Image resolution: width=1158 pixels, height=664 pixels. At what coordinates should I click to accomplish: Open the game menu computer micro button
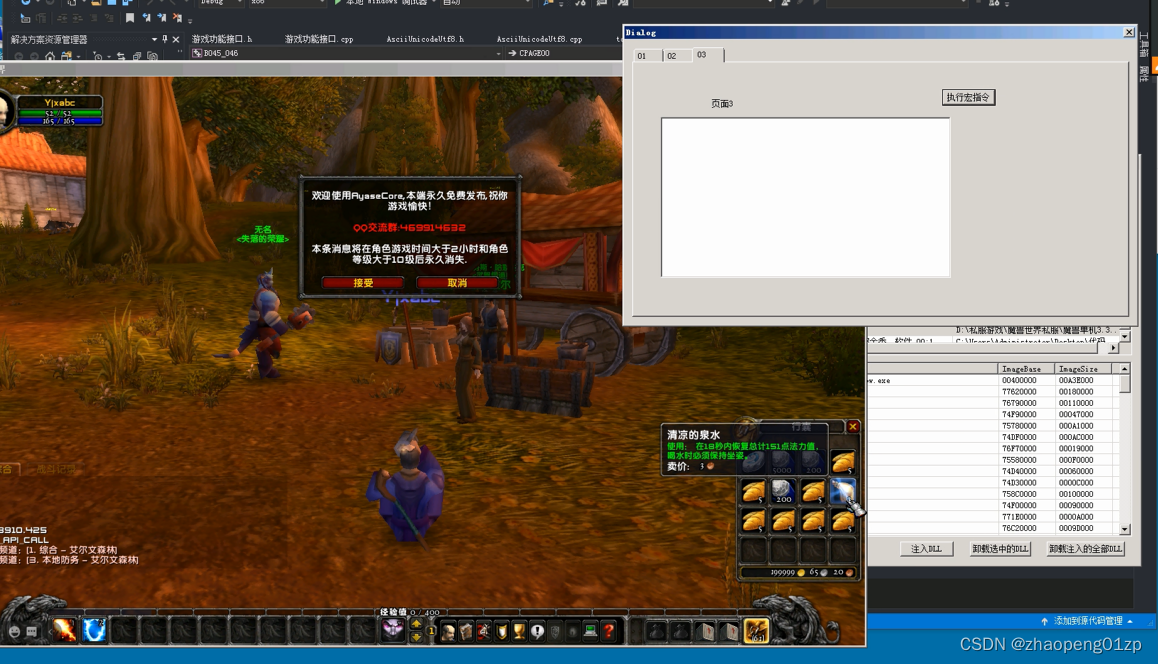[x=590, y=632]
